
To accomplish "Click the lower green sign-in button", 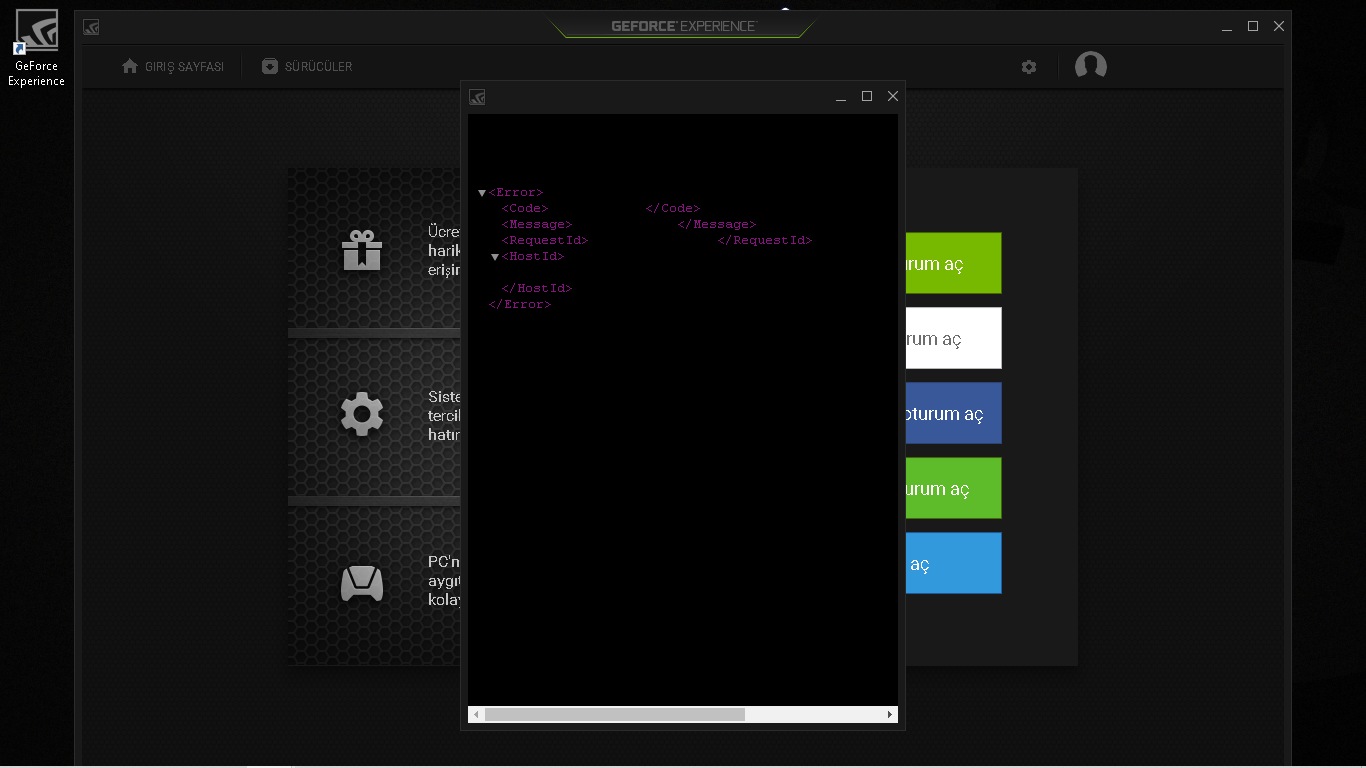I will click(x=953, y=488).
